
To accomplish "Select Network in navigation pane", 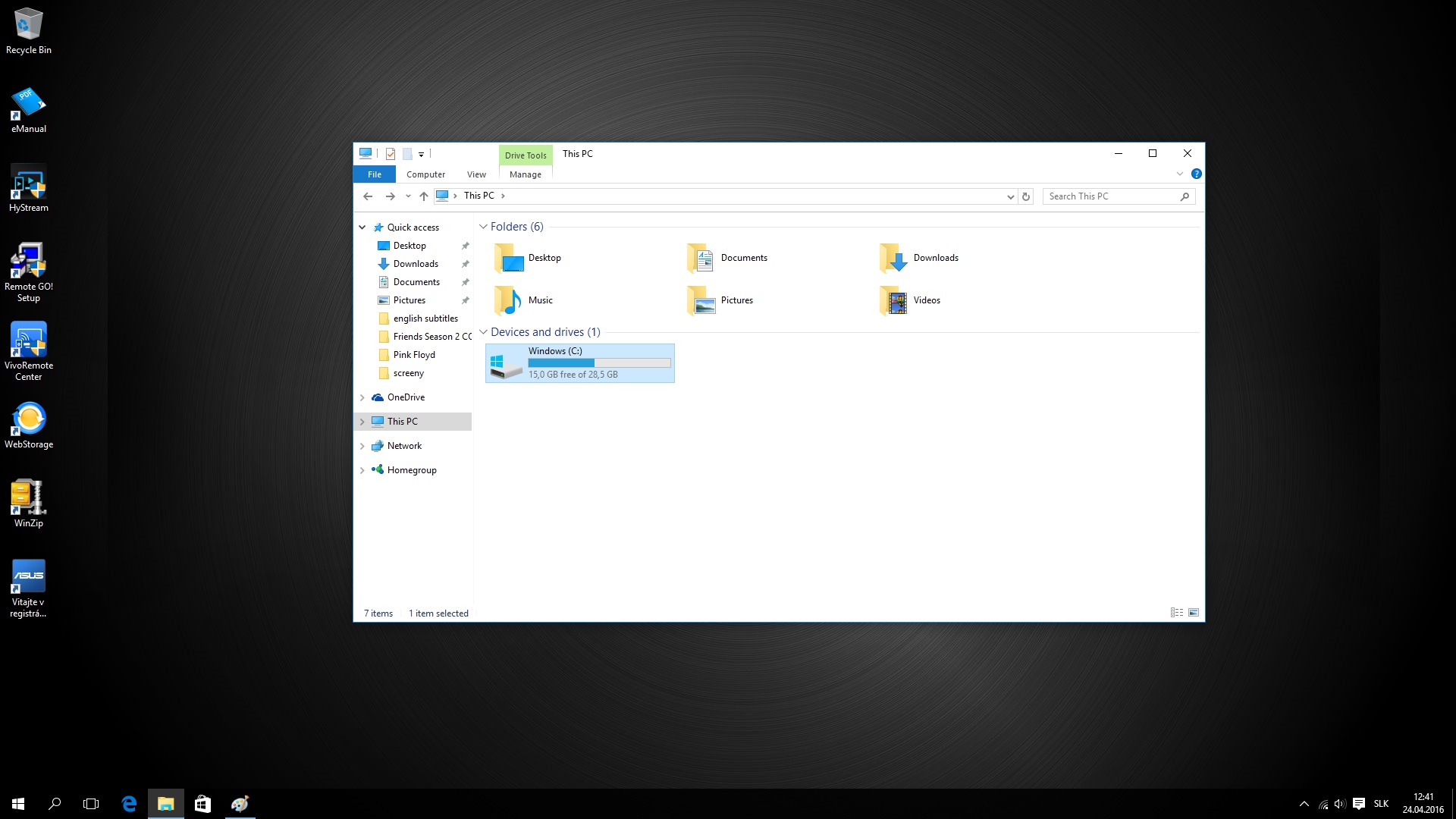I will coord(404,446).
